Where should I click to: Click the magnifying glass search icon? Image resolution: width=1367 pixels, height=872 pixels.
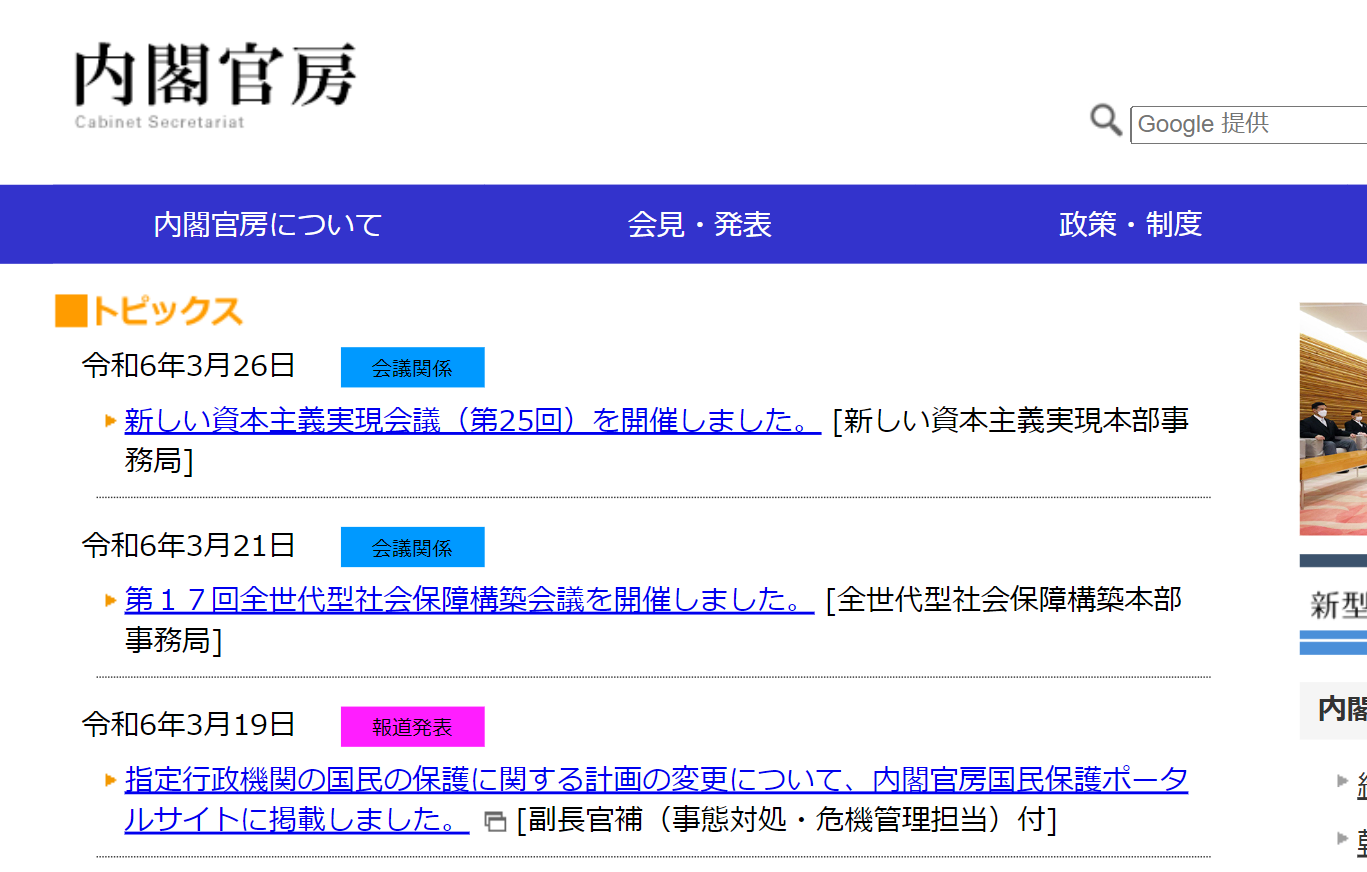pos(1105,121)
